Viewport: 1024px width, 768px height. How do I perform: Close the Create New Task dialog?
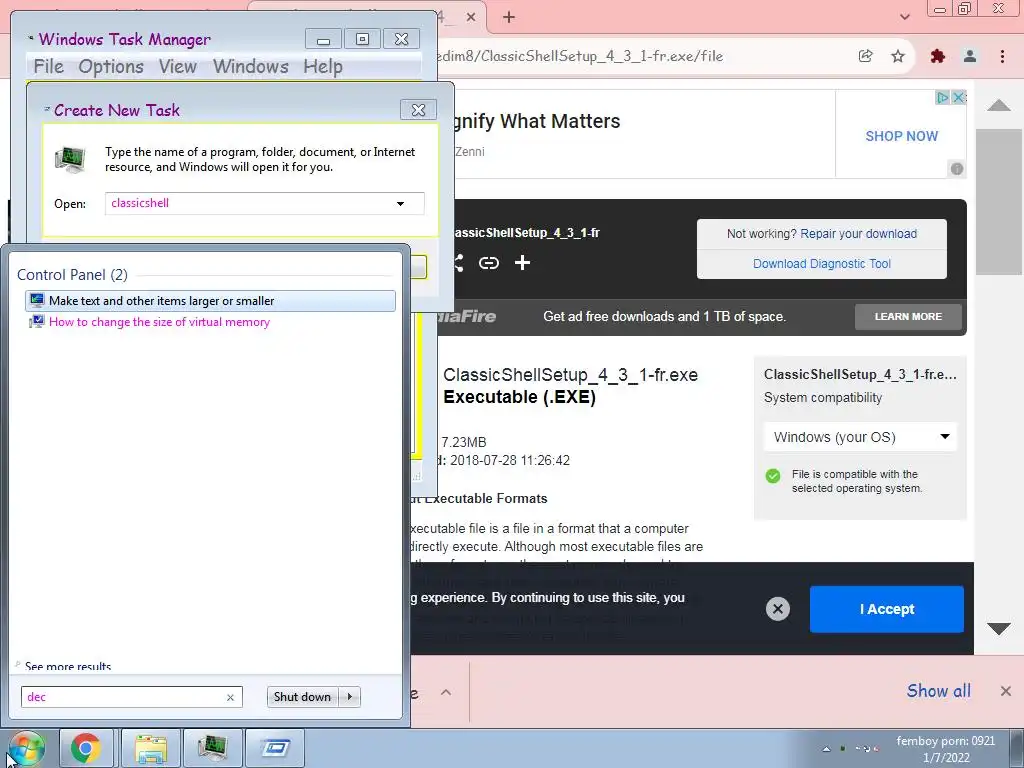point(418,110)
